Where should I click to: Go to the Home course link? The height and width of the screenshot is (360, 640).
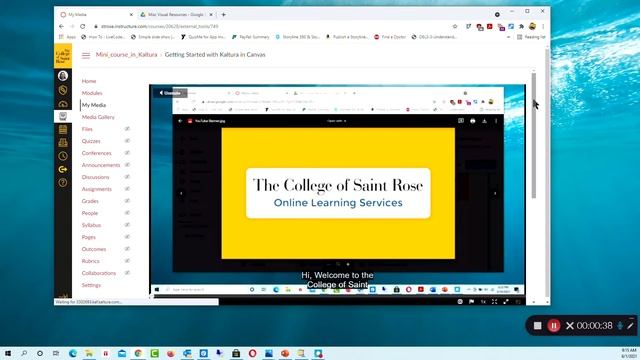point(89,81)
